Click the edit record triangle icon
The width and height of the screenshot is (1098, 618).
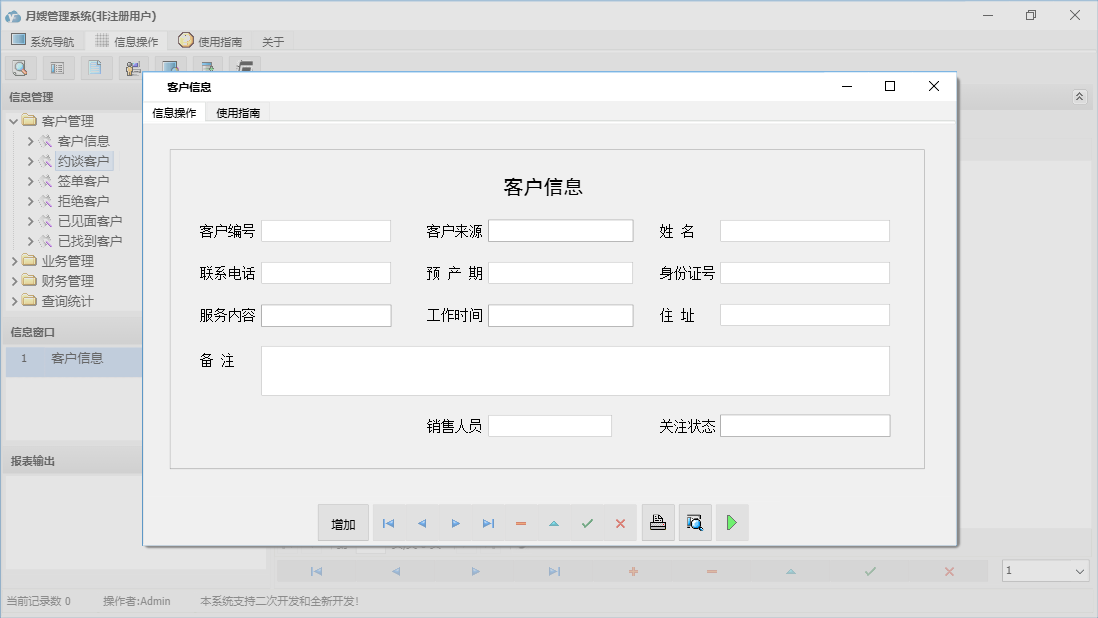pyautogui.click(x=554, y=522)
